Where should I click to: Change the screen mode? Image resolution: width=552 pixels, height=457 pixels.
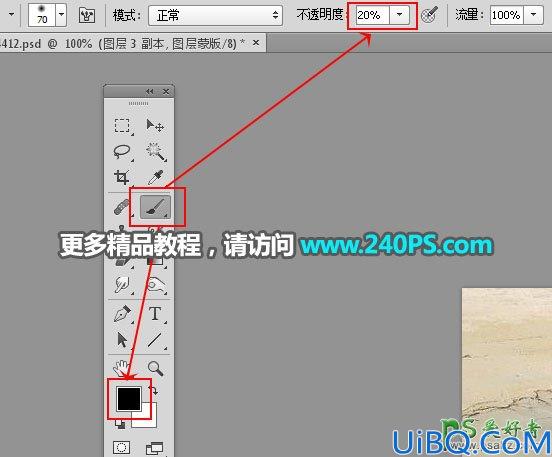[x=155, y=448]
